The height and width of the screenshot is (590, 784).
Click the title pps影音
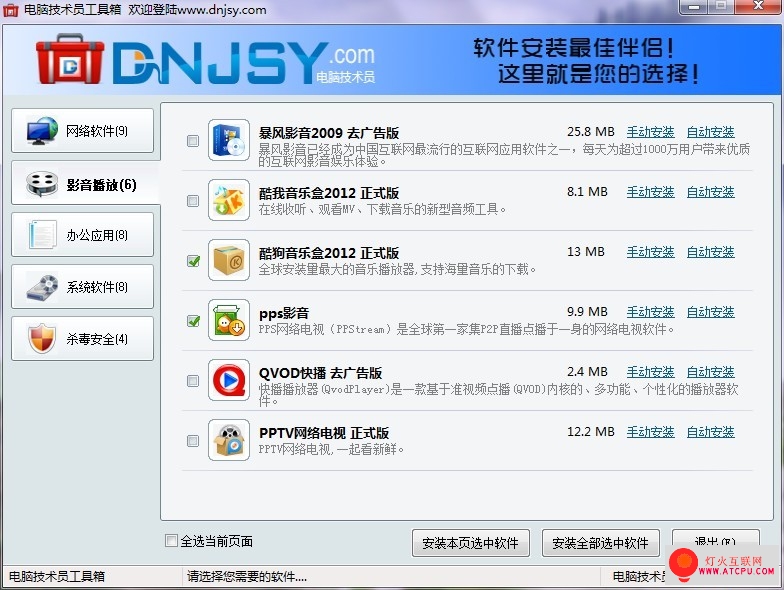click(x=284, y=314)
